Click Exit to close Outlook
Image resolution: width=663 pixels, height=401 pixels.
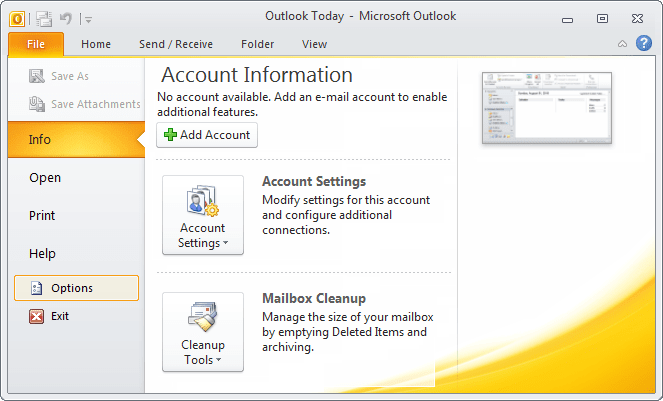tap(49, 316)
